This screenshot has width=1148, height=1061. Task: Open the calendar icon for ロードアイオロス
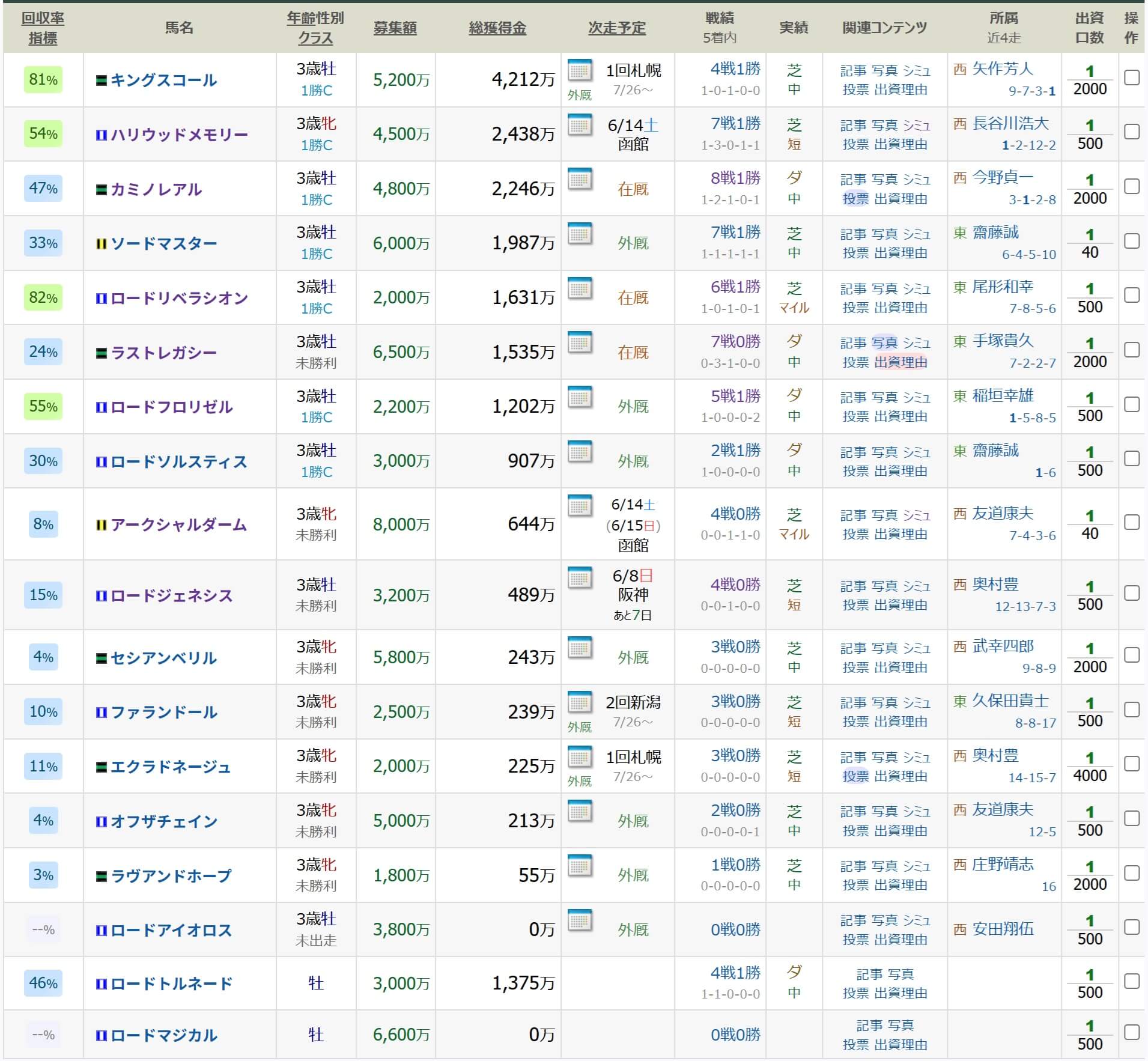(580, 920)
